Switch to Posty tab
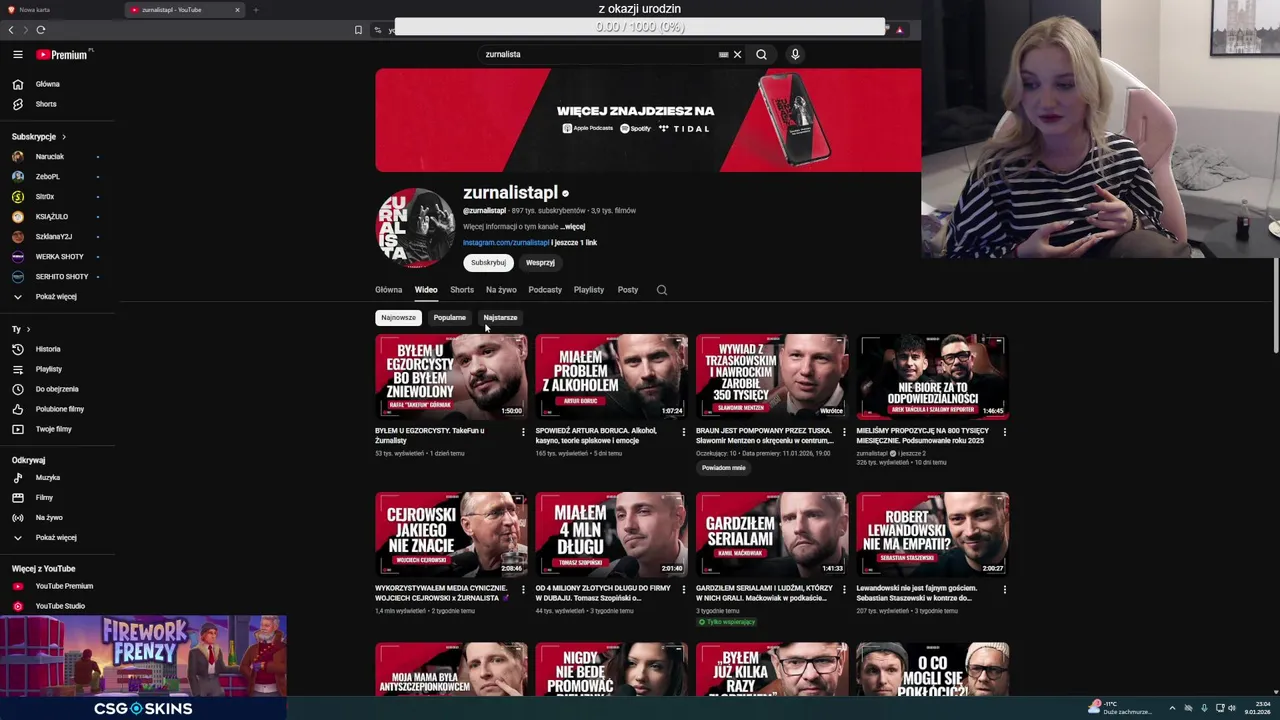This screenshot has height=720, width=1280. tap(628, 290)
